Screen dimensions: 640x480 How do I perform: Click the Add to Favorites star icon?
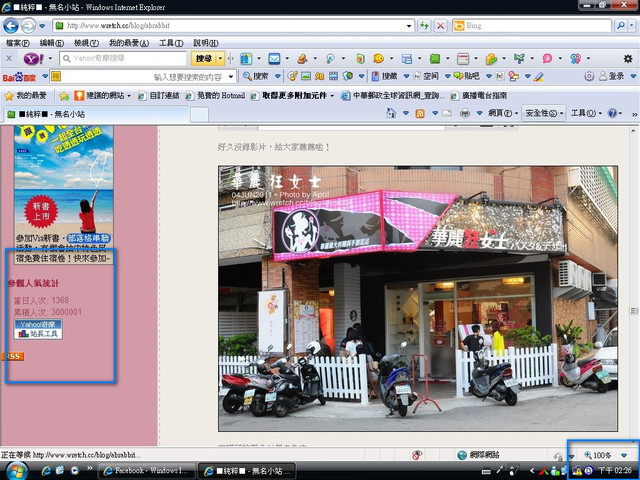(64, 96)
